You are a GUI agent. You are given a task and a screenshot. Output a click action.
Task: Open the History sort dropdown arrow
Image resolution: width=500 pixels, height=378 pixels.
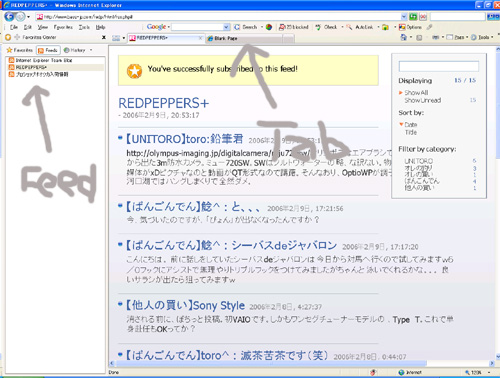click(91, 50)
